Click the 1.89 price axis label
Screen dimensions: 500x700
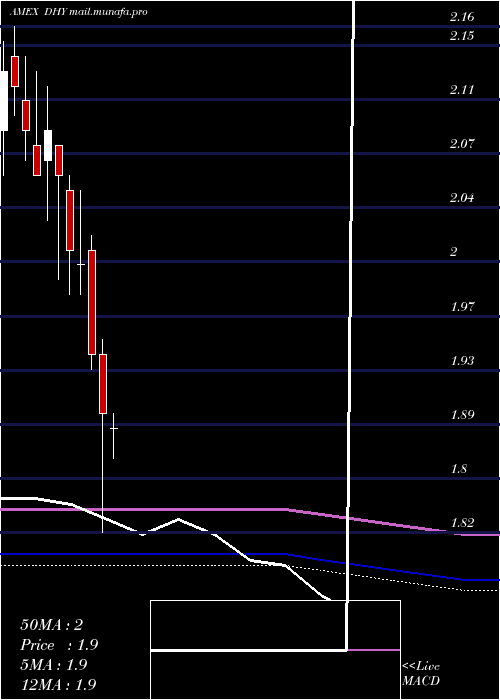click(462, 415)
